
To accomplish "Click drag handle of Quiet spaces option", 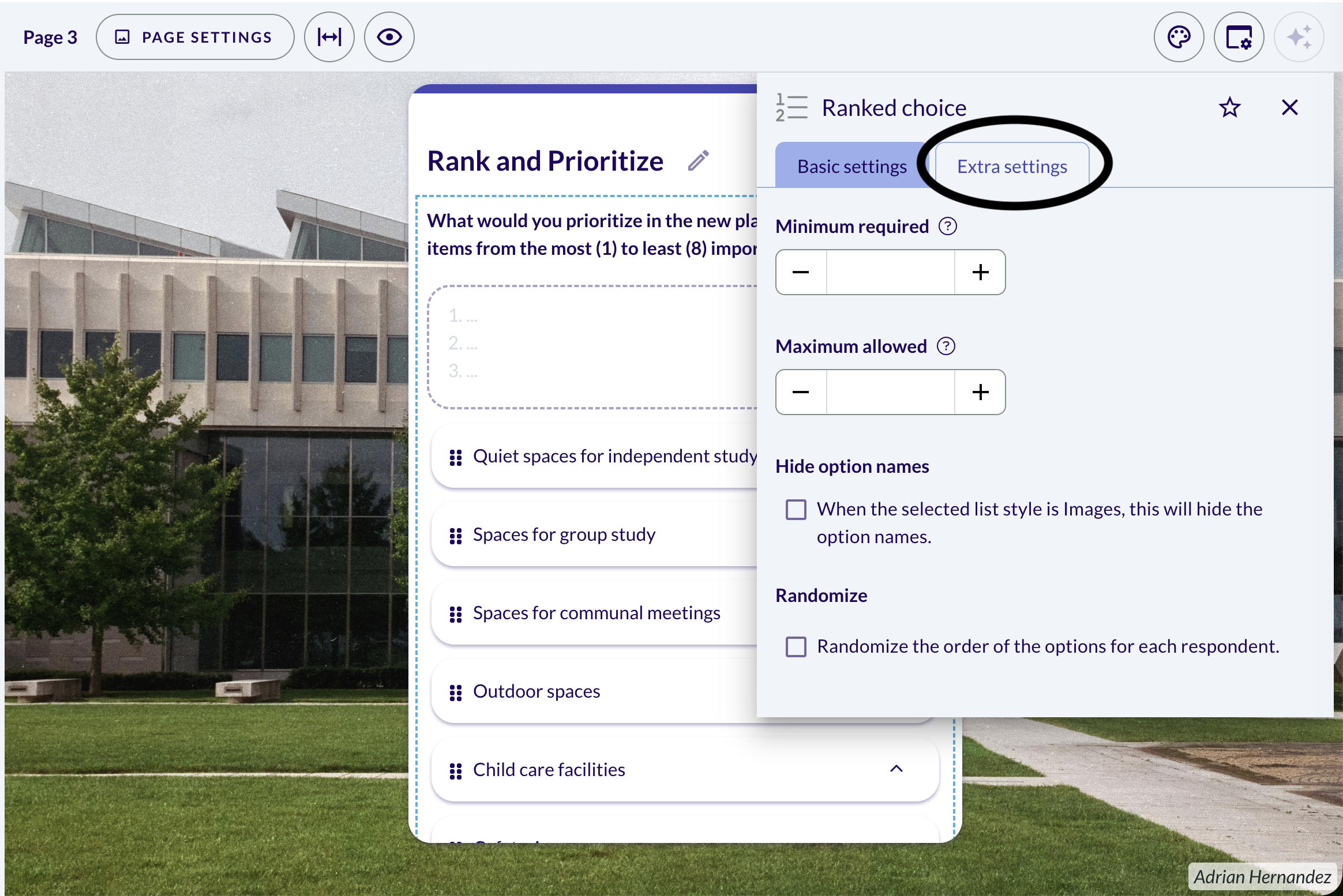I will point(456,458).
